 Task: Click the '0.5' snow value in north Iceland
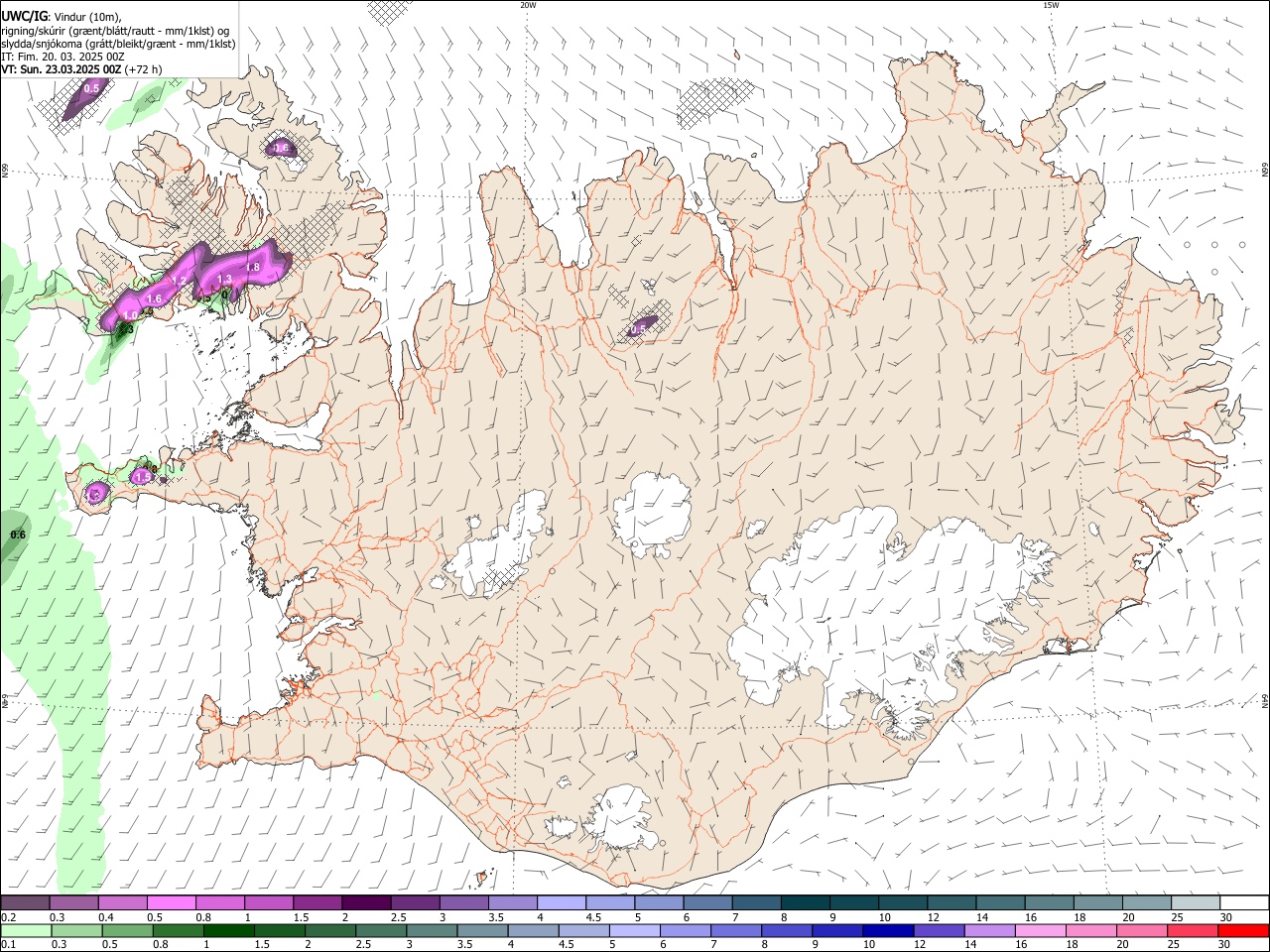[x=638, y=329]
